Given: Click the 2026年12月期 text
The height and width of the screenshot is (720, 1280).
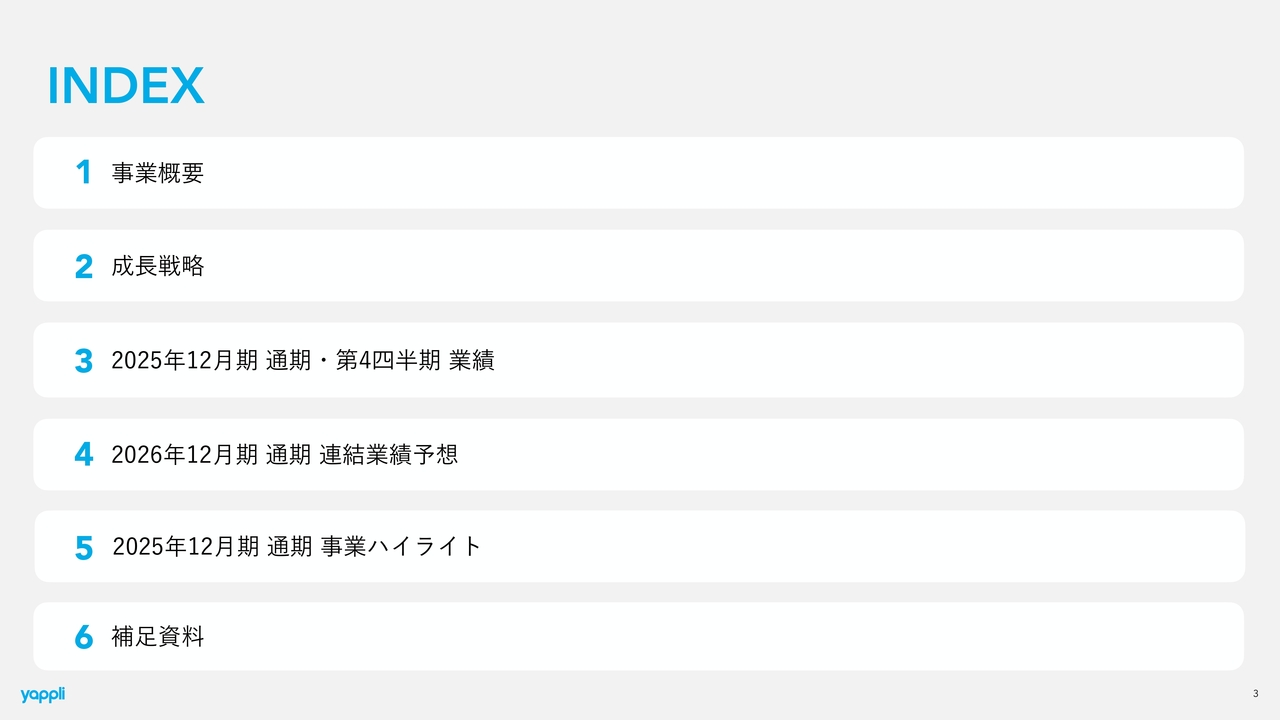Looking at the screenshot, I should 185,455.
